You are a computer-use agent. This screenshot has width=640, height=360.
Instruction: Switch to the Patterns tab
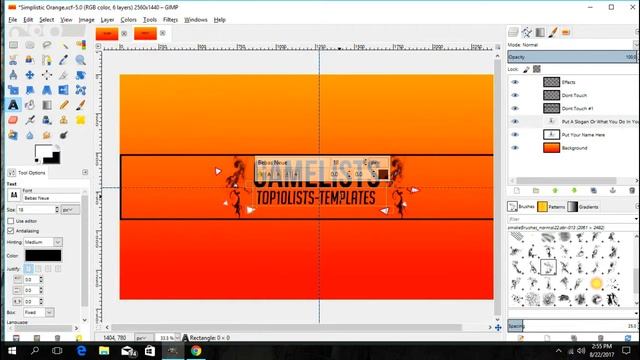[551, 207]
